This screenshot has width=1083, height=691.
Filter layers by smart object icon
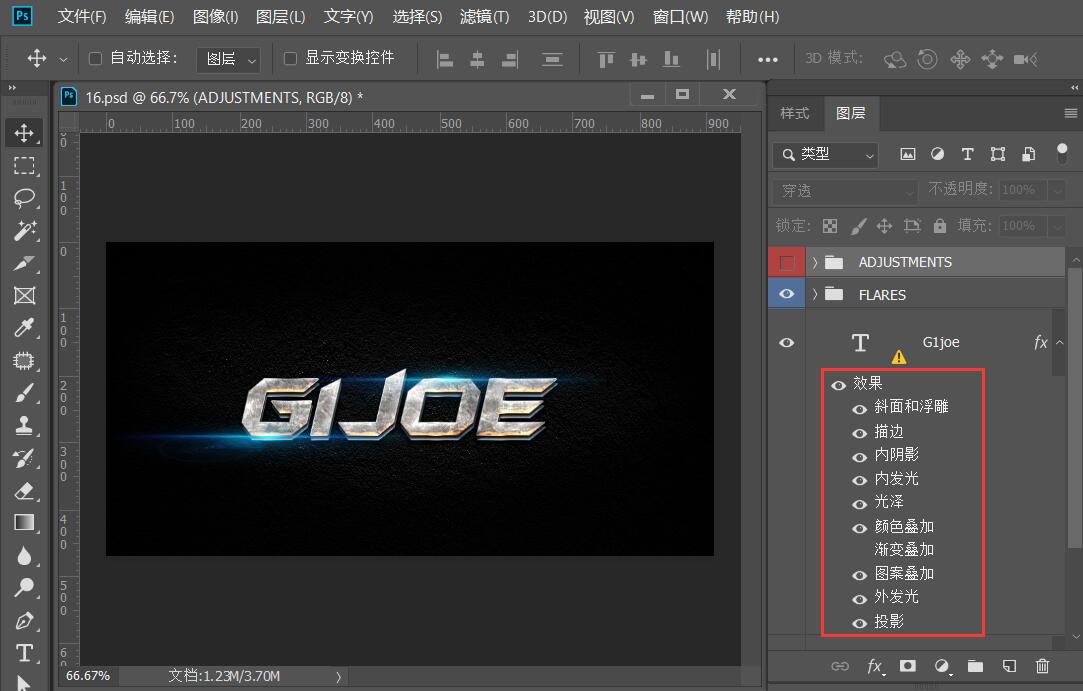pyautogui.click(x=1028, y=154)
